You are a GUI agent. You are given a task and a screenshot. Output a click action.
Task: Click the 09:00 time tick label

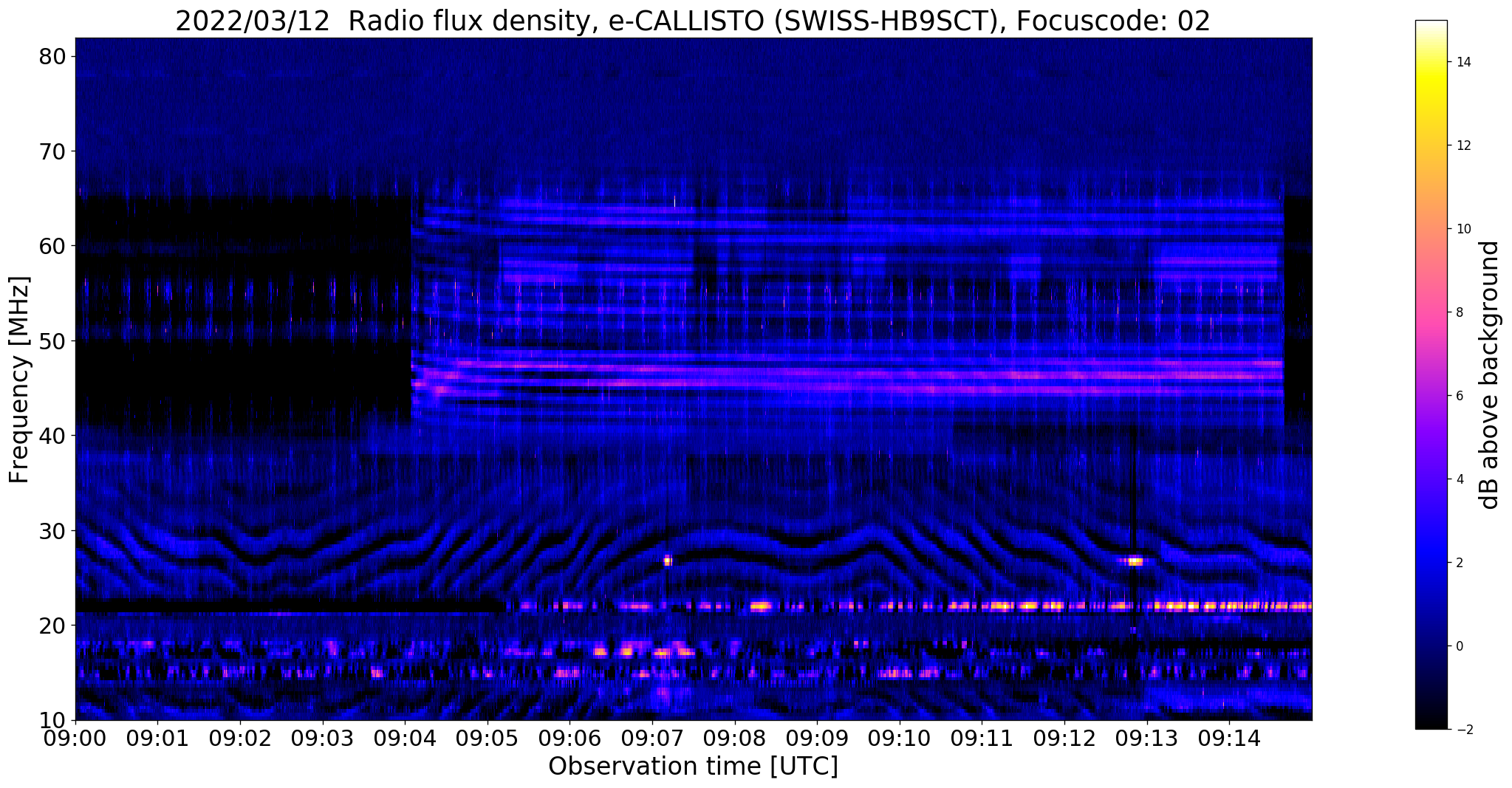pos(75,737)
